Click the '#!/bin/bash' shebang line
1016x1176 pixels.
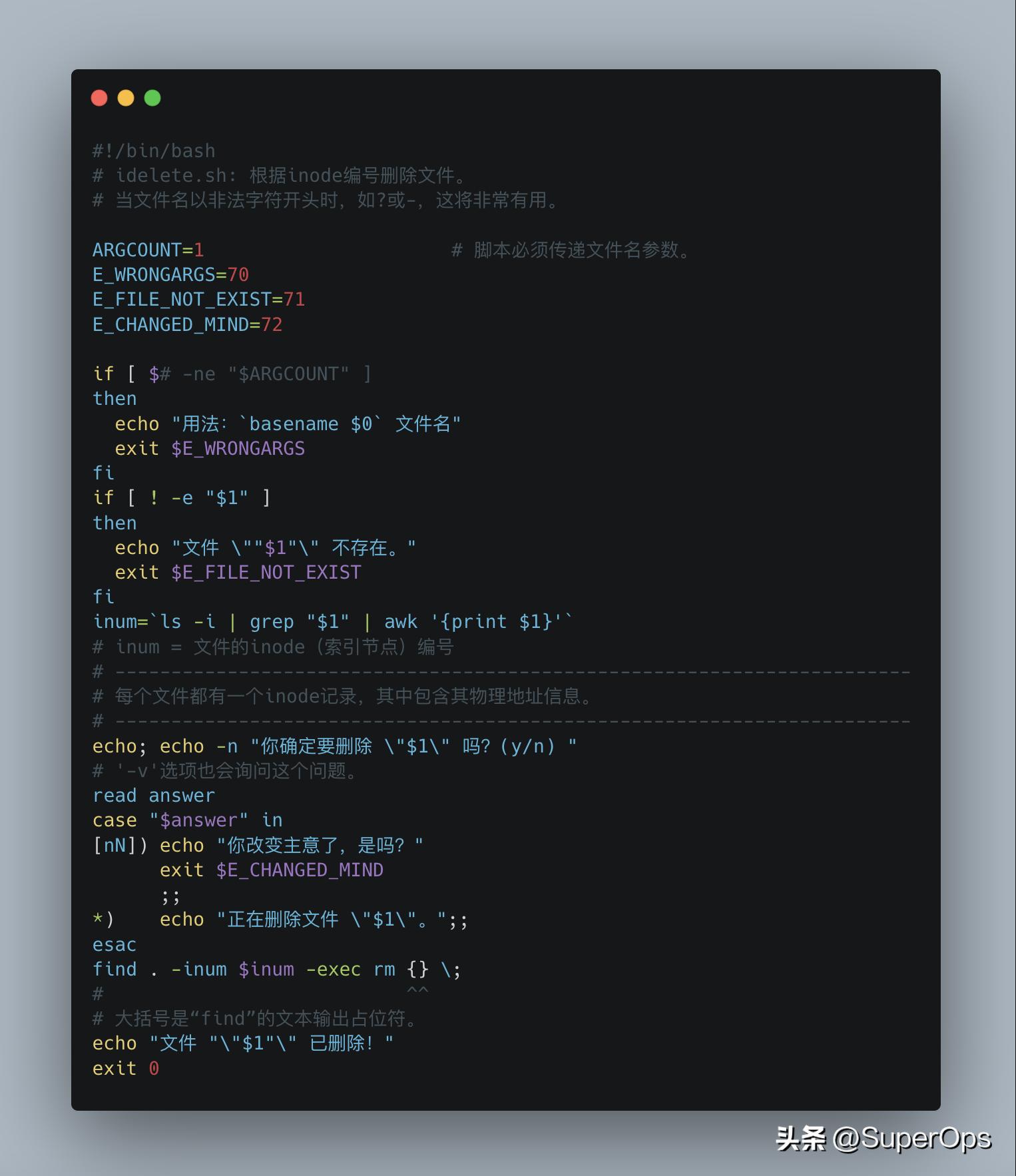click(x=154, y=151)
